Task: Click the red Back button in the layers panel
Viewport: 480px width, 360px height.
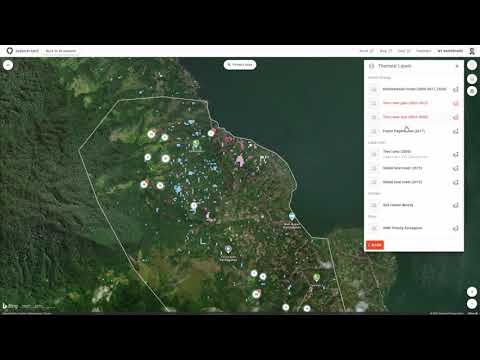Action: [375, 245]
